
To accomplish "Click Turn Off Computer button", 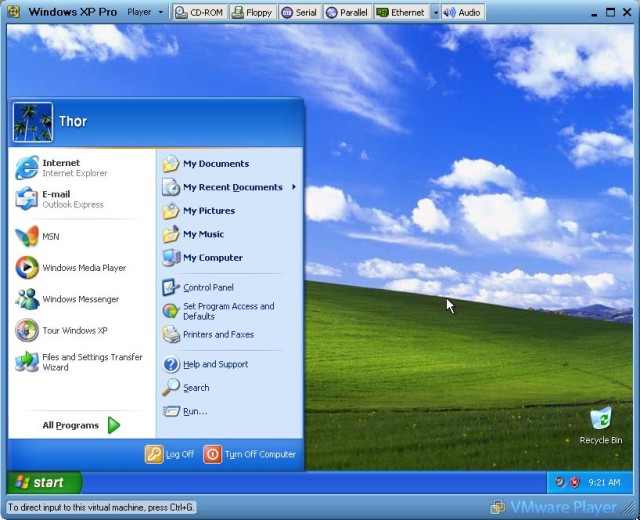I will point(249,454).
